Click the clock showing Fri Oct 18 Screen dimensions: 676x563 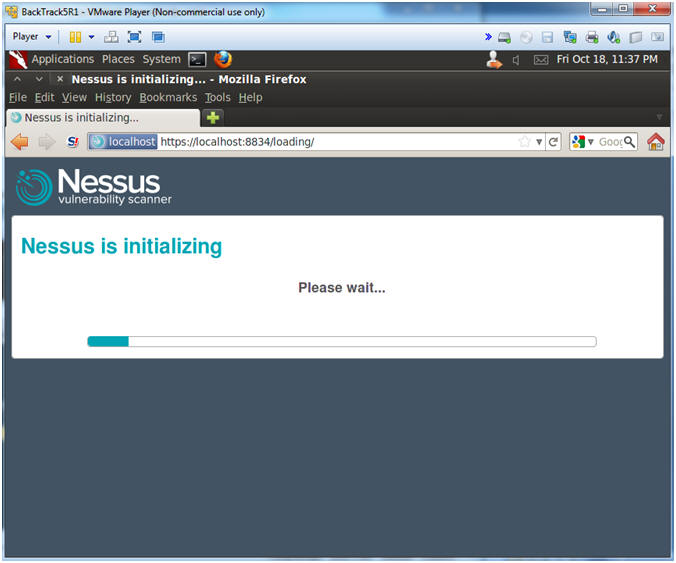click(607, 59)
